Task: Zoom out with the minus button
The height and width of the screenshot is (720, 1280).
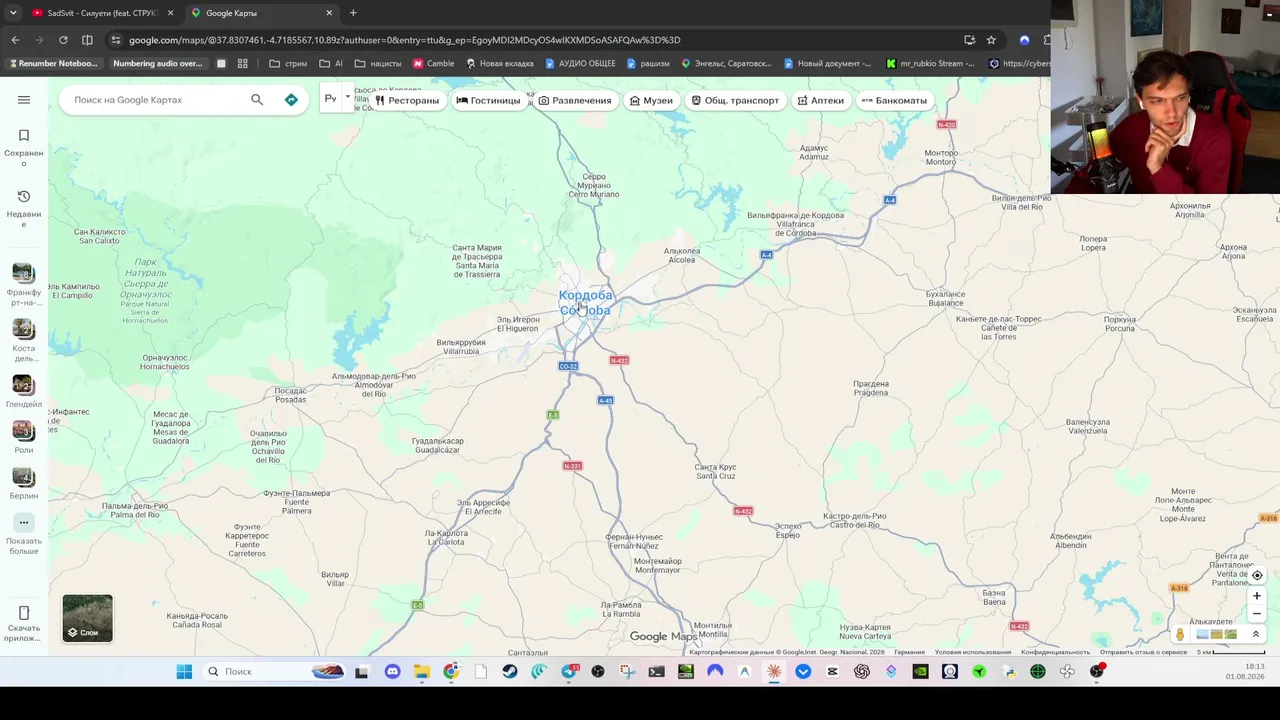Action: [x=1257, y=613]
